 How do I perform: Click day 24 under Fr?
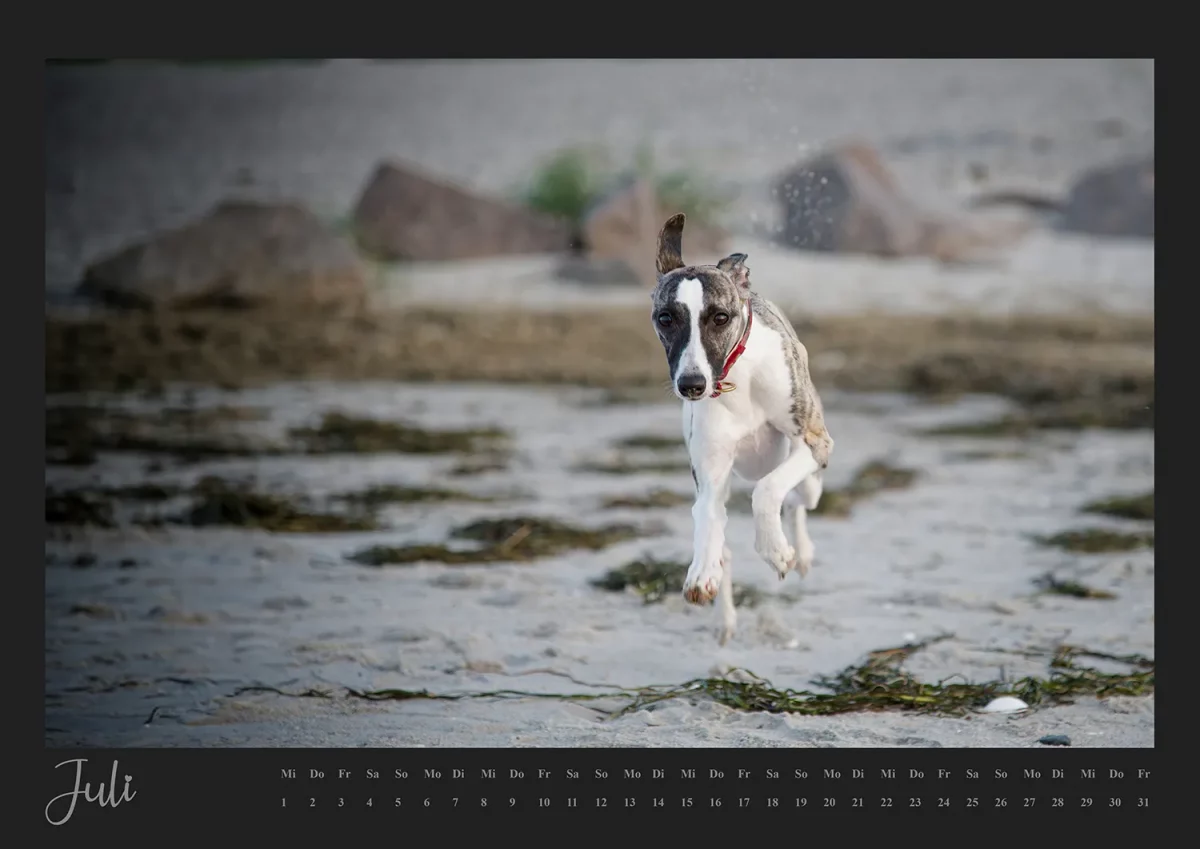944,802
